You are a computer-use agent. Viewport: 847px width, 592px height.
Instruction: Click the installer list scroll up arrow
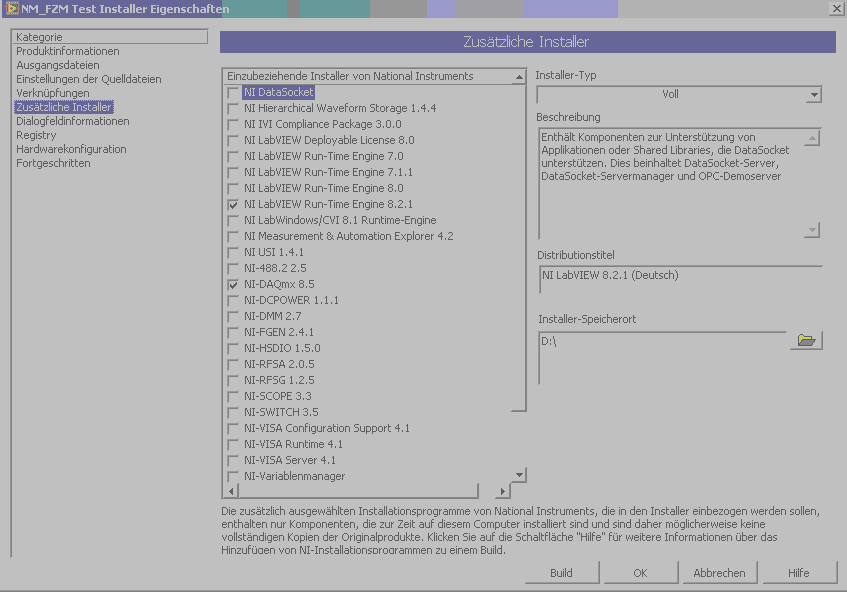click(x=519, y=77)
